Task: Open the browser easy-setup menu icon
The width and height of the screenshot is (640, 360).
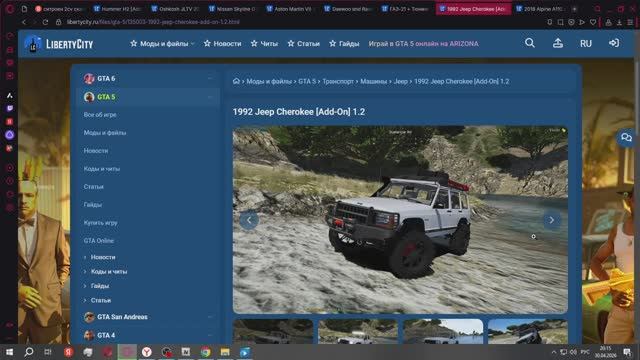Action: point(631,22)
